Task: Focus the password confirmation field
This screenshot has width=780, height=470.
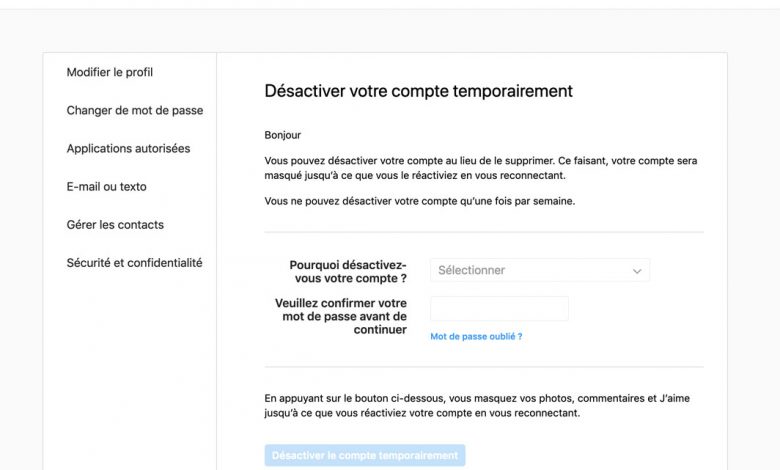Action: (x=499, y=308)
